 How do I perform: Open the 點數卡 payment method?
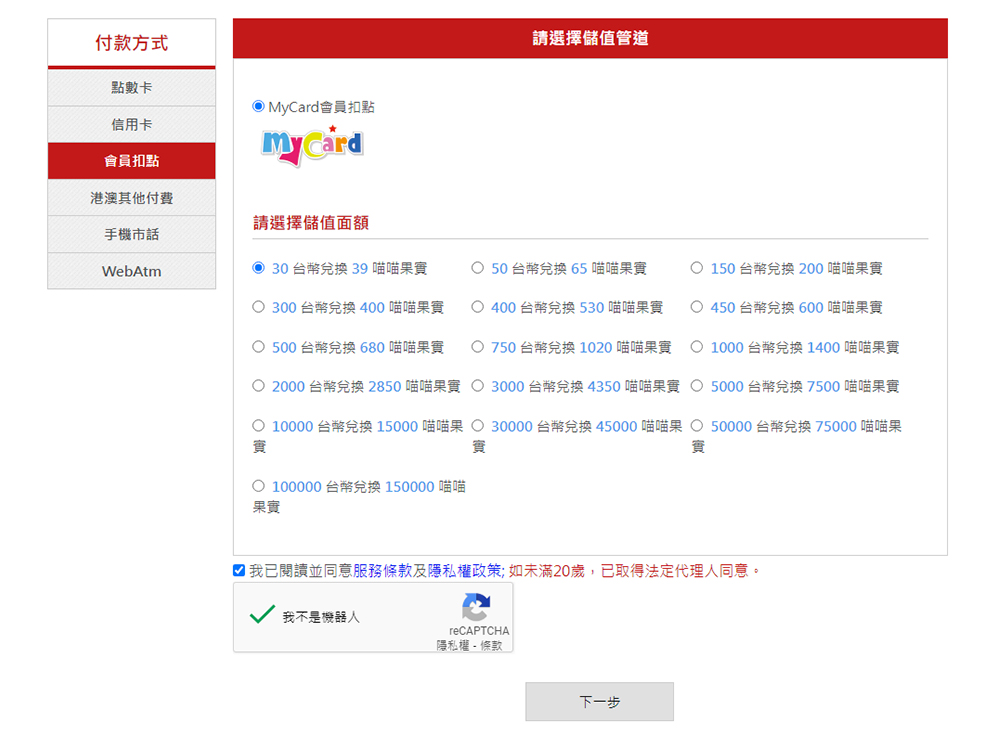131,88
